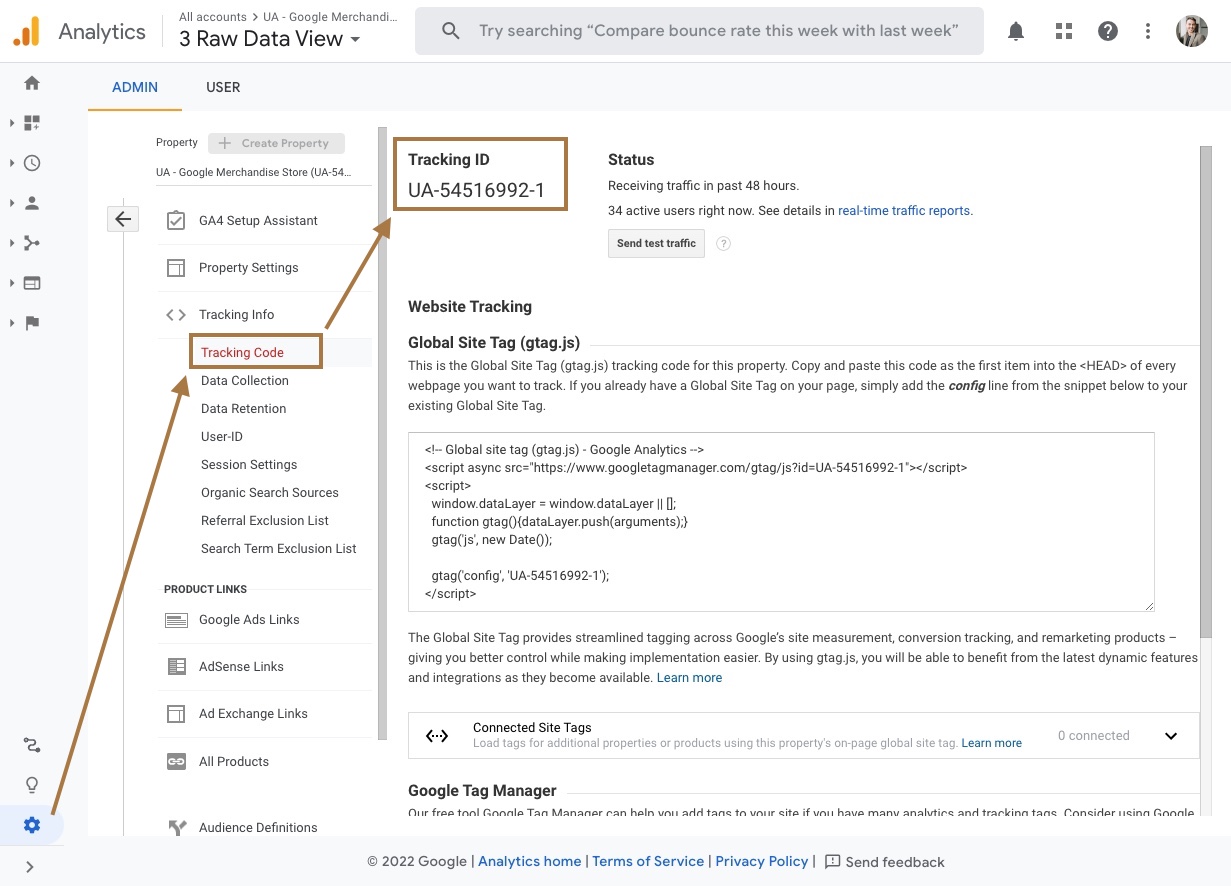Image resolution: width=1231 pixels, height=886 pixels.
Task: Open Property Settings menu item
Action: (249, 267)
